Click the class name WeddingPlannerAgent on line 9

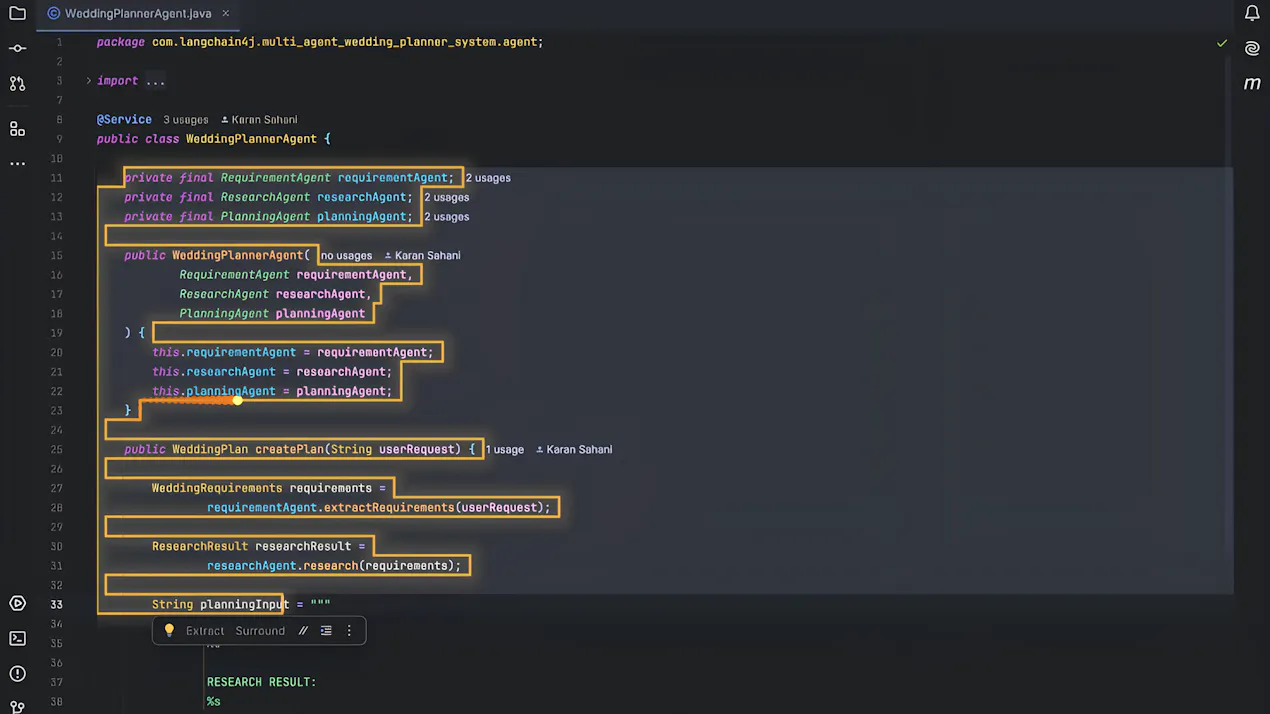(251, 139)
